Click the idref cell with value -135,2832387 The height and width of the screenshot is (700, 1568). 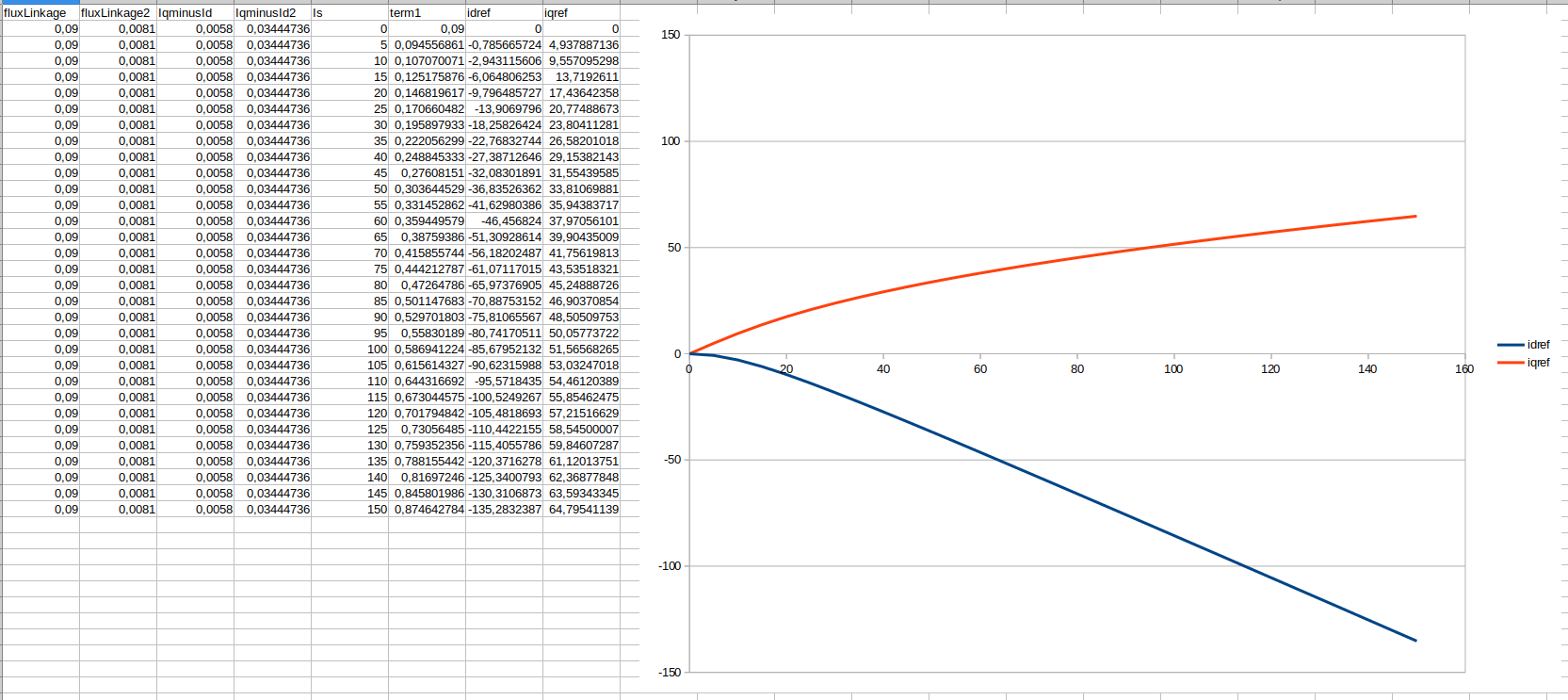(x=505, y=510)
